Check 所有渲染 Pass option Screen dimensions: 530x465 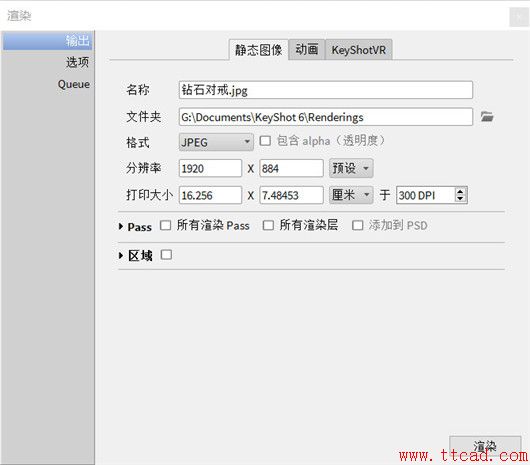165,225
